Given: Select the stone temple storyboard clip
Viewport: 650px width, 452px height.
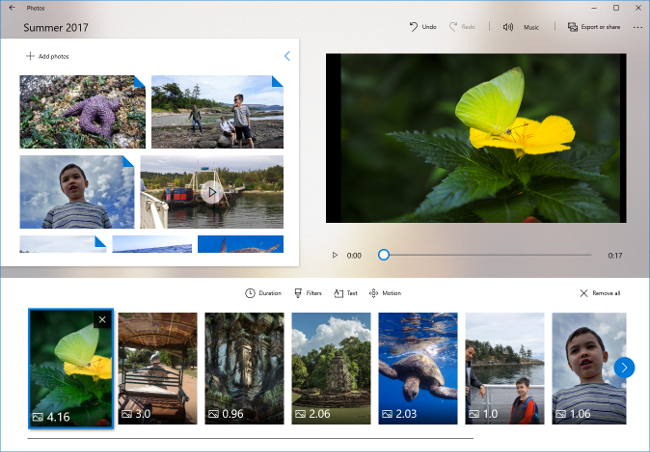Looking at the screenshot, I should [331, 368].
